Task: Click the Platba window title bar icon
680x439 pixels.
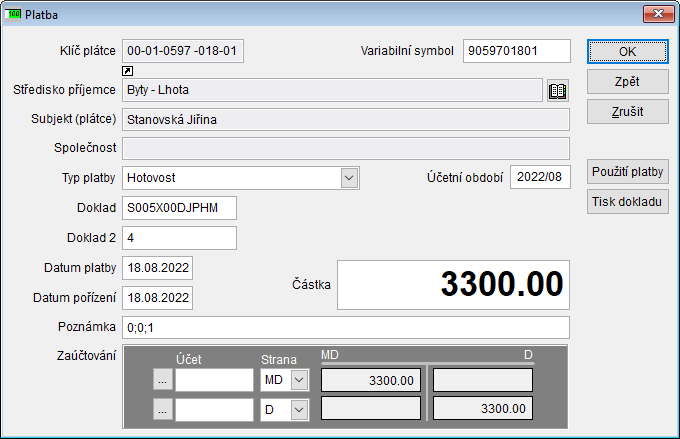Action: [x=13, y=13]
